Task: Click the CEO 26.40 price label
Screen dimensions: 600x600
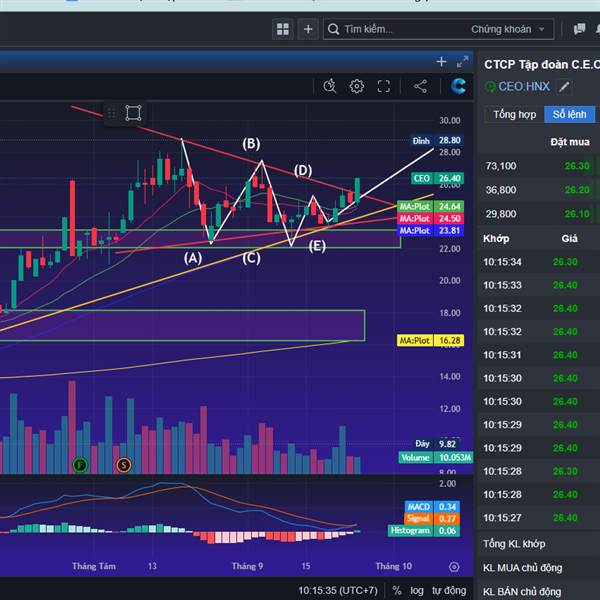Action: 437,178
